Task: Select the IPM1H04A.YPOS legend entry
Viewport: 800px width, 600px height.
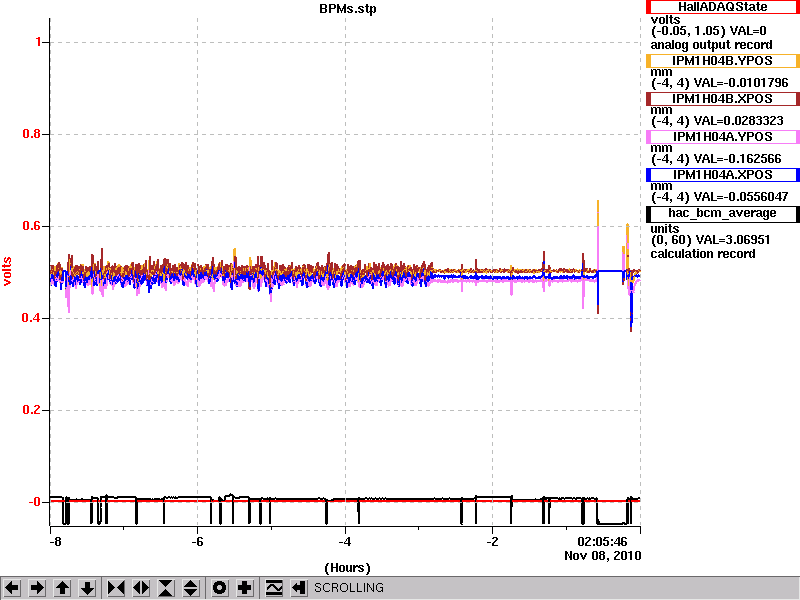Action: (x=722, y=137)
